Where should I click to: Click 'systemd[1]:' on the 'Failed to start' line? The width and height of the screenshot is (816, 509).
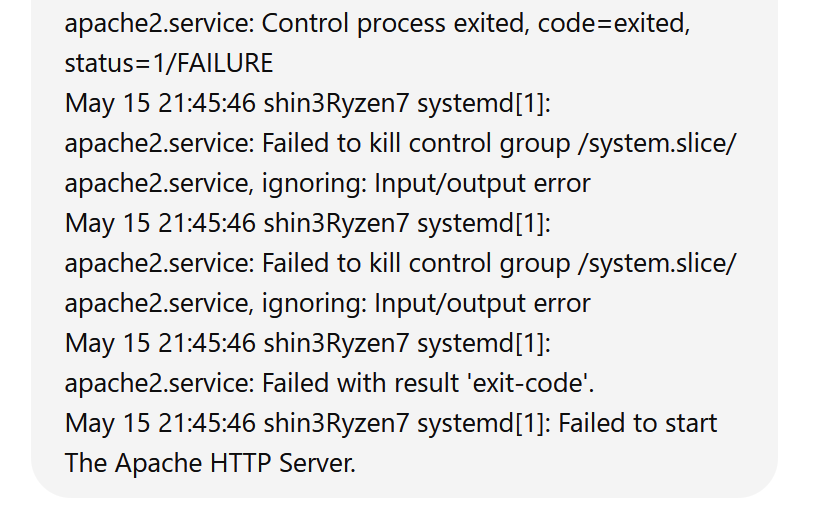click(x=484, y=423)
